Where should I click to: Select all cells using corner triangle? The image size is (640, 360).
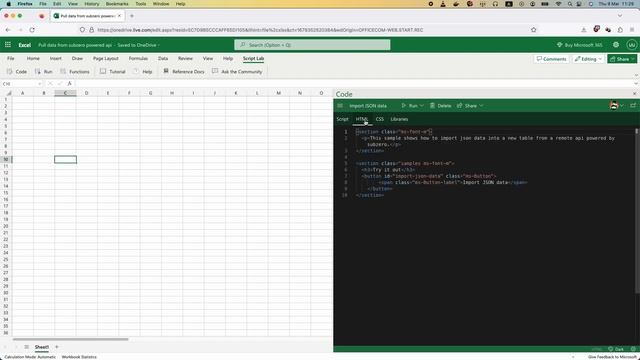click(8, 93)
